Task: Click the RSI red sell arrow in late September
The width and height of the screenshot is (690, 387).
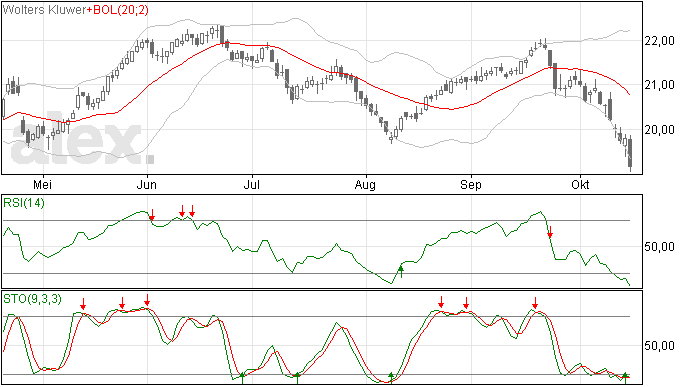Action: pos(550,232)
